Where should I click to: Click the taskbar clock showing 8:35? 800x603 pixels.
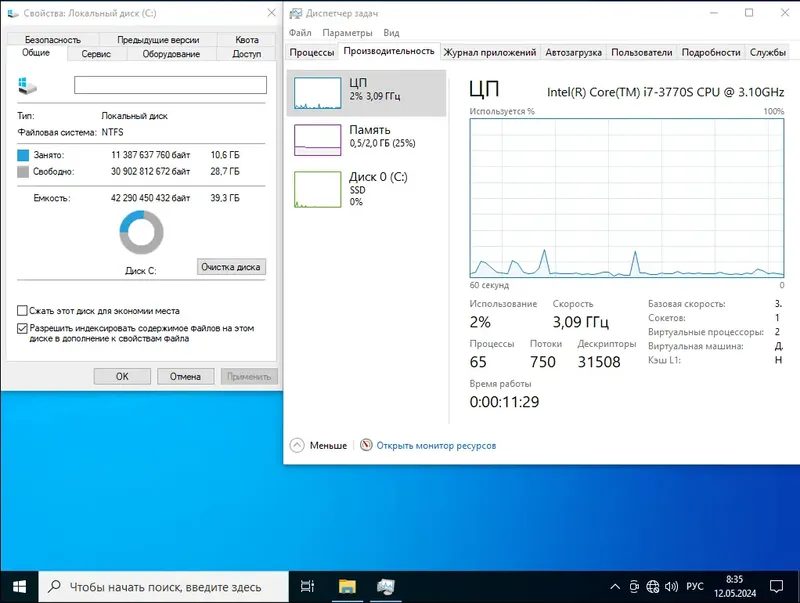coord(735,587)
